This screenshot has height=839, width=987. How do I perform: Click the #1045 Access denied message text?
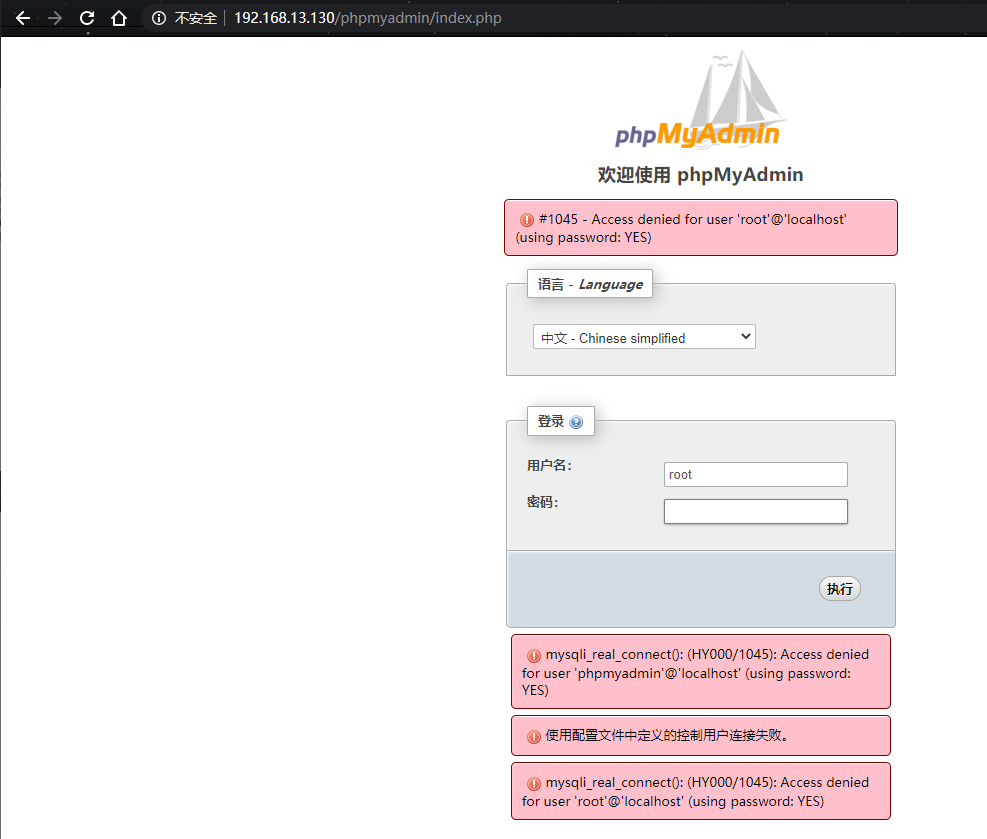tap(681, 228)
